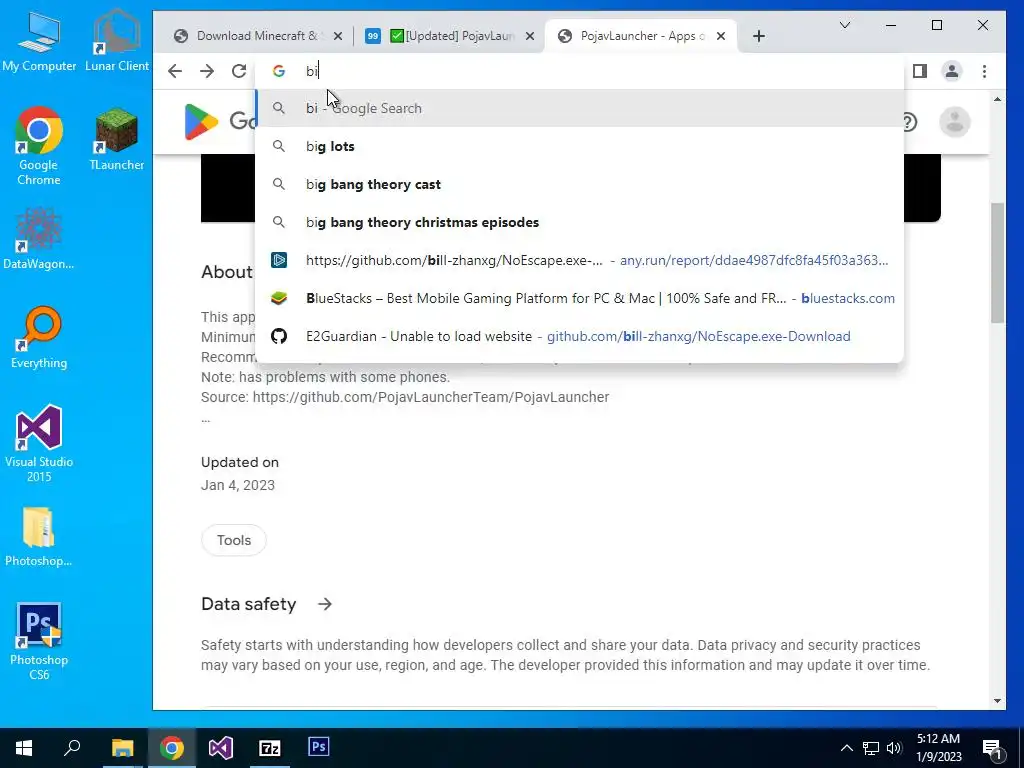The height and width of the screenshot is (768, 1024).
Task: Close the PojavLauncher - Apps tab
Action: (721, 36)
